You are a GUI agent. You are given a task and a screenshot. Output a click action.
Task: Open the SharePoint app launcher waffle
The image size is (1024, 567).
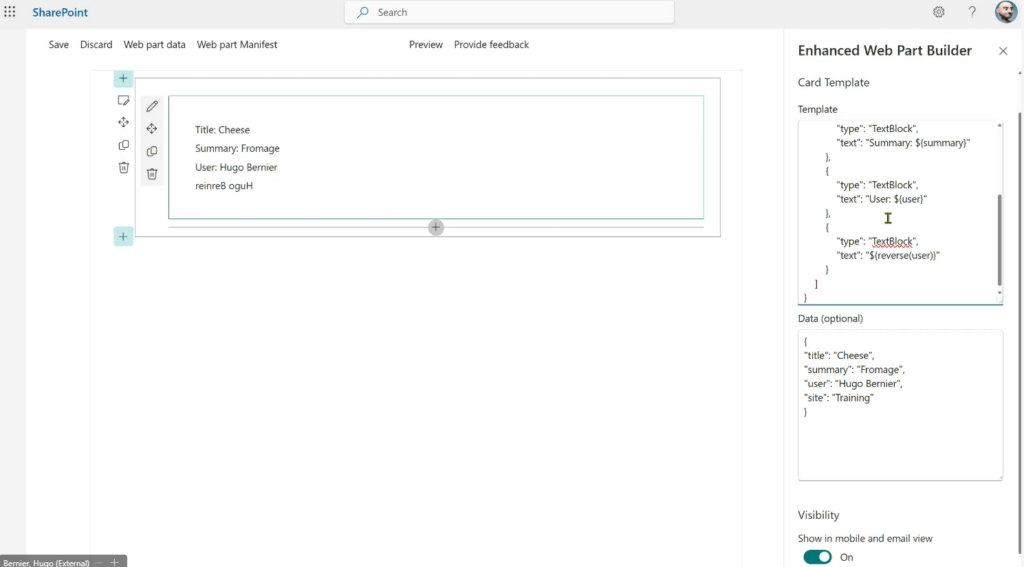coord(10,12)
